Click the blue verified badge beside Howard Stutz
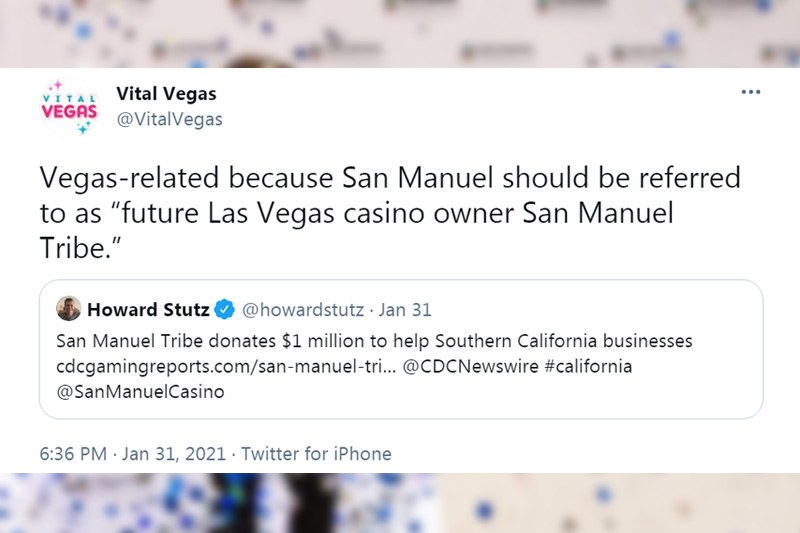 coord(224,310)
